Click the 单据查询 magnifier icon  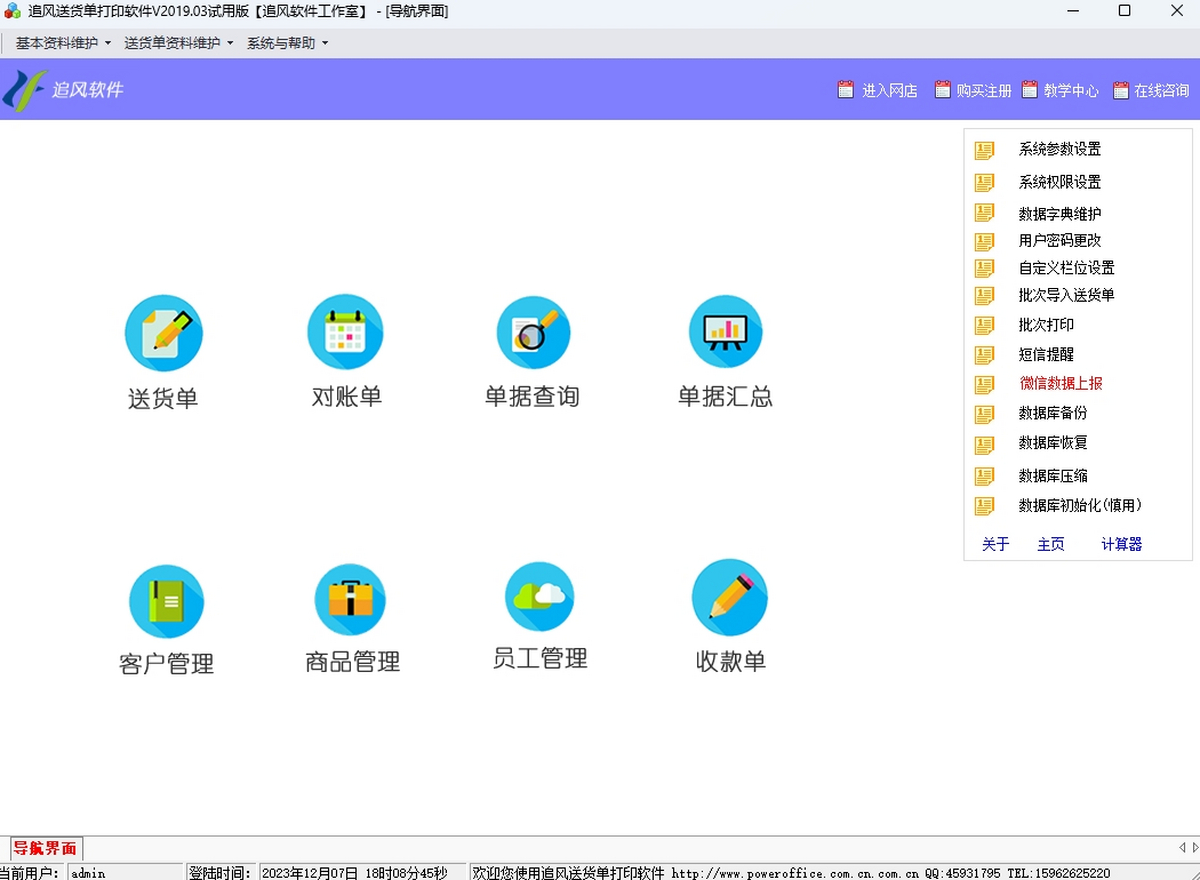tap(533, 332)
